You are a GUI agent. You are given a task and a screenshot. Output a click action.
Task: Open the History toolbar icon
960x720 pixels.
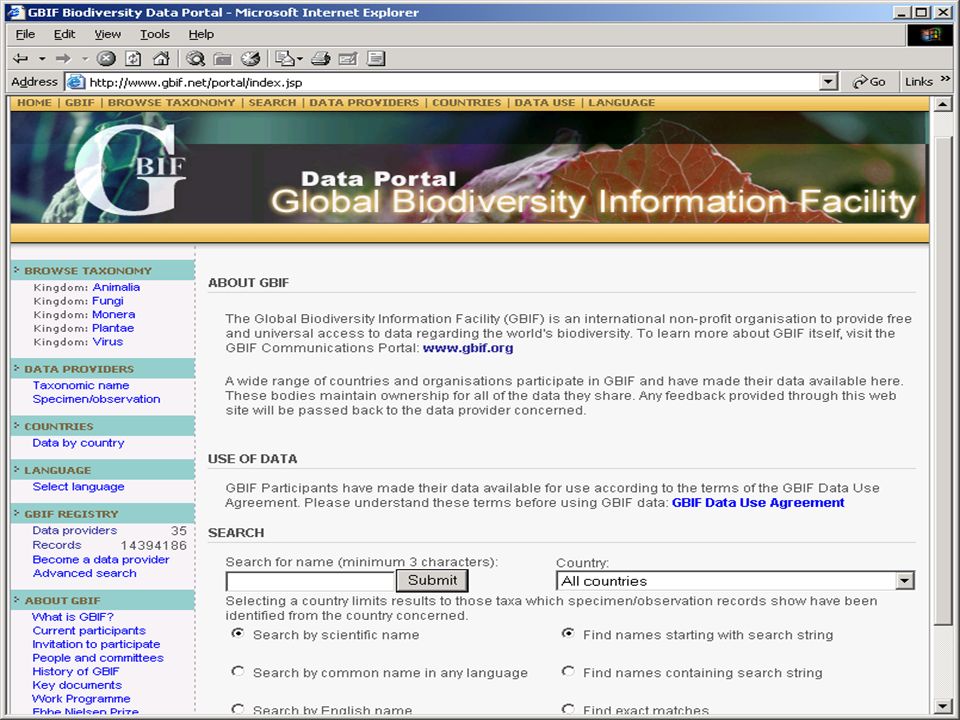tap(250, 59)
